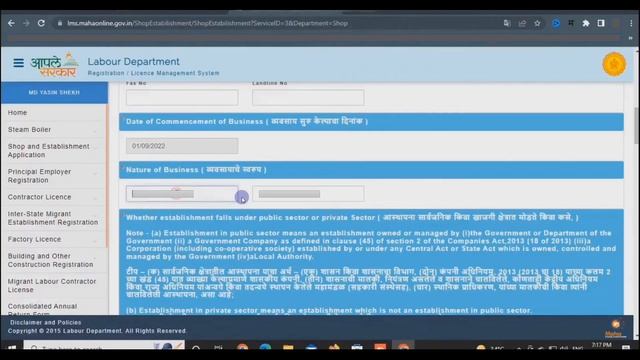Reload the page with the refresh icon
The image size is (640, 360).
(41, 23)
